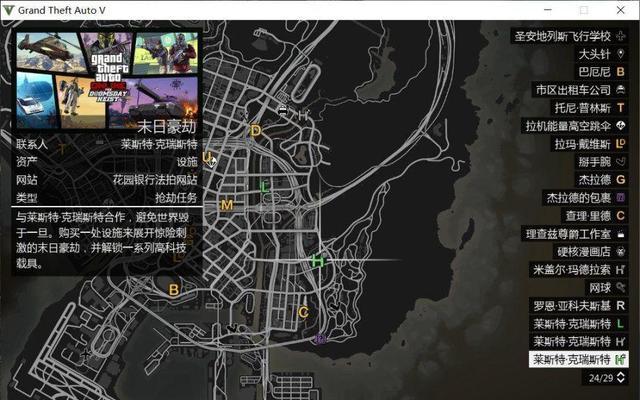Choose the 罗恩·亚科夫斯基 R legend entry
Image resolution: width=640 pixels, height=400 pixels.
pyautogui.click(x=578, y=306)
